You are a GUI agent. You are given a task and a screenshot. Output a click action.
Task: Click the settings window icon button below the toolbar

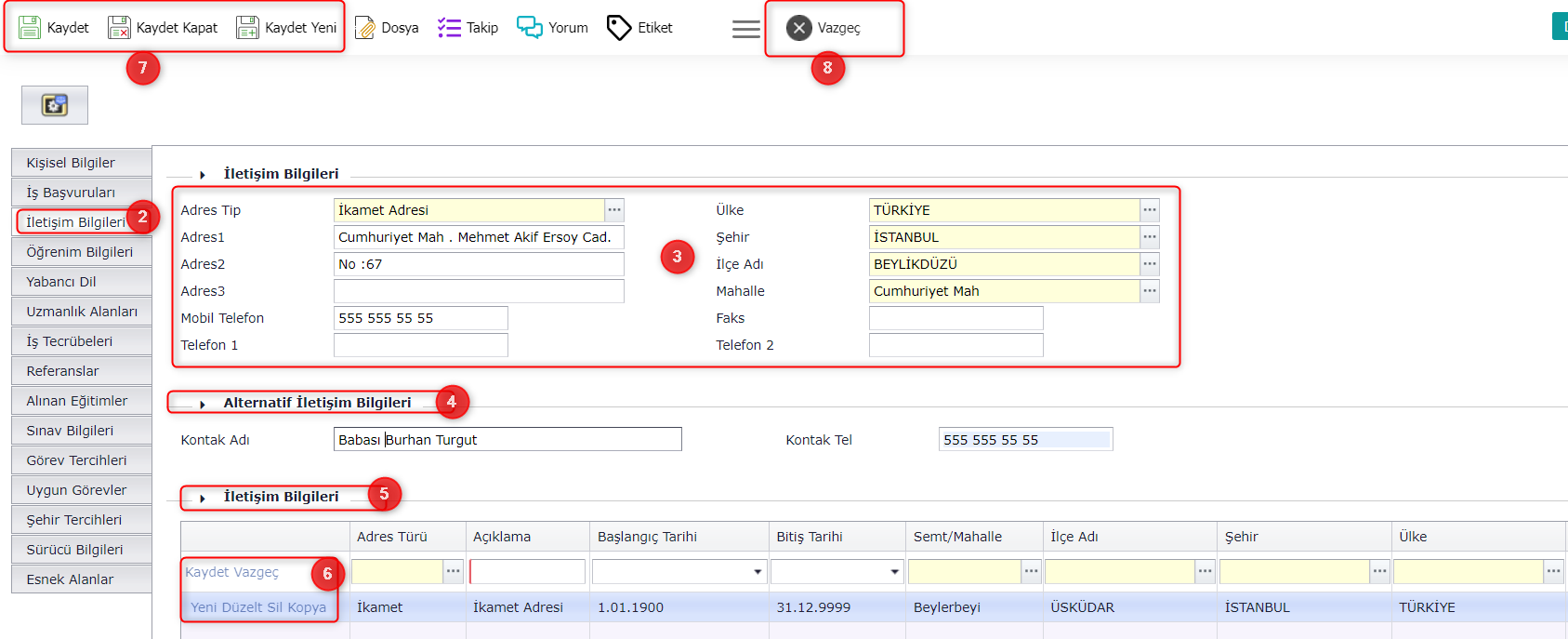tap(55, 105)
